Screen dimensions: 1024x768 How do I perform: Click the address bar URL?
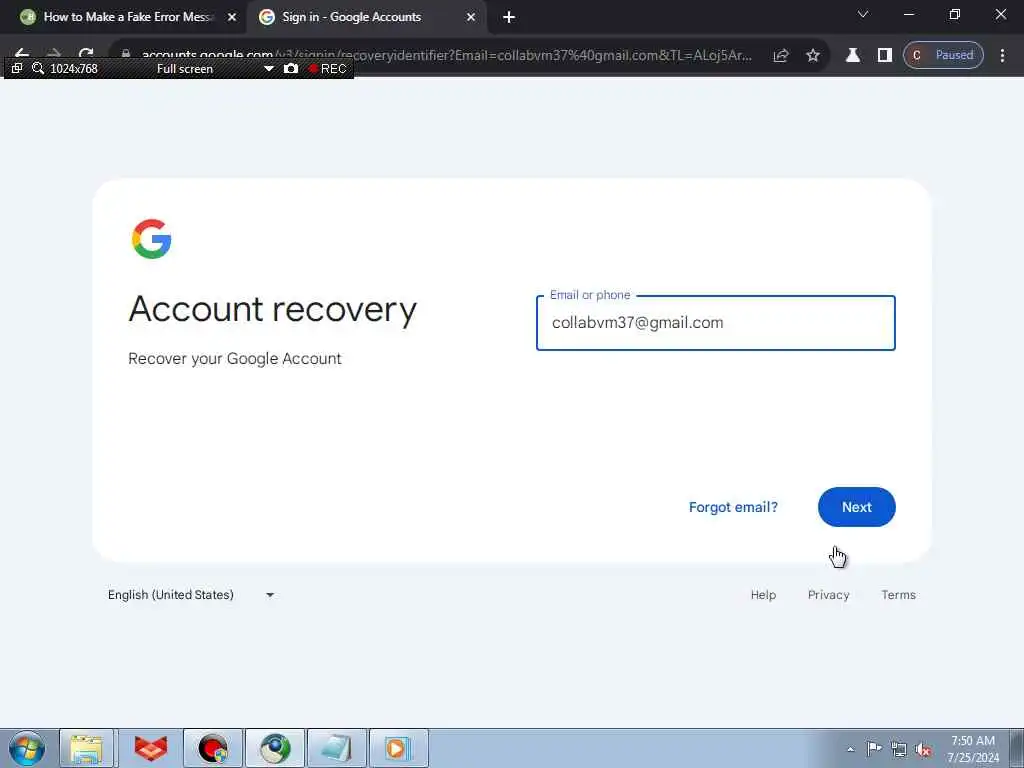click(446, 56)
